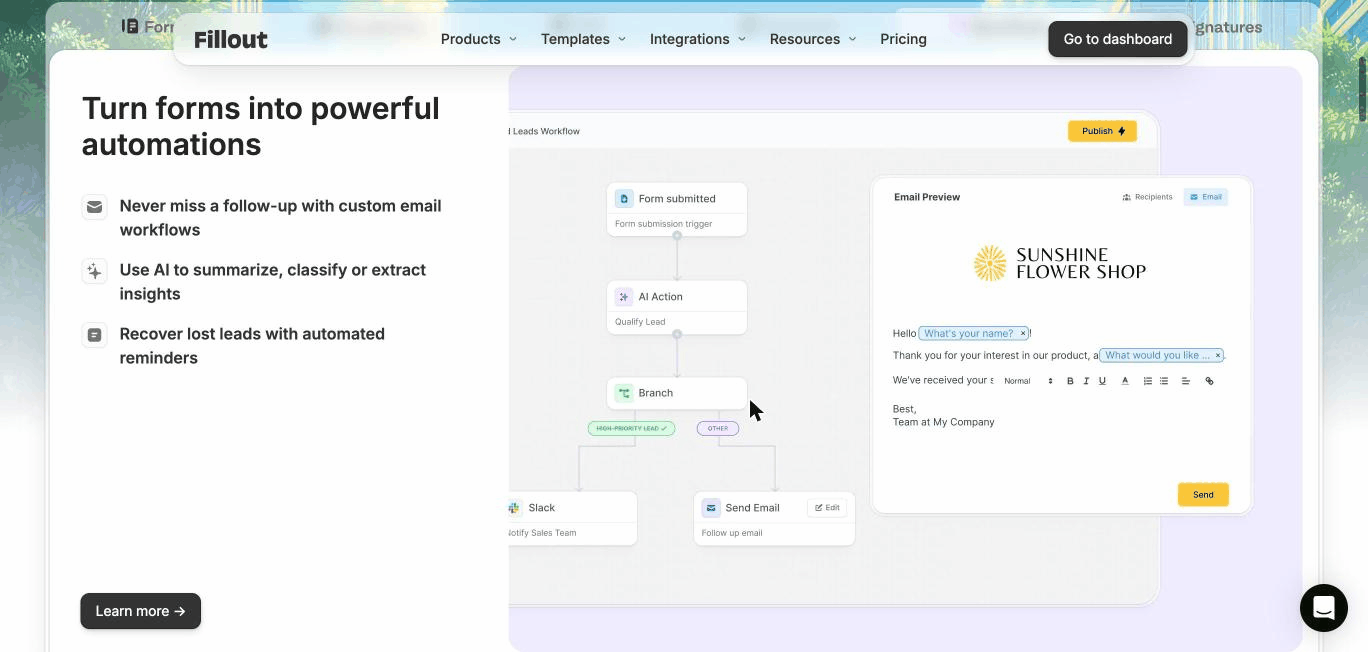Screen dimensions: 1368x652
Task: Click the Branch node icon
Action: pos(624,393)
